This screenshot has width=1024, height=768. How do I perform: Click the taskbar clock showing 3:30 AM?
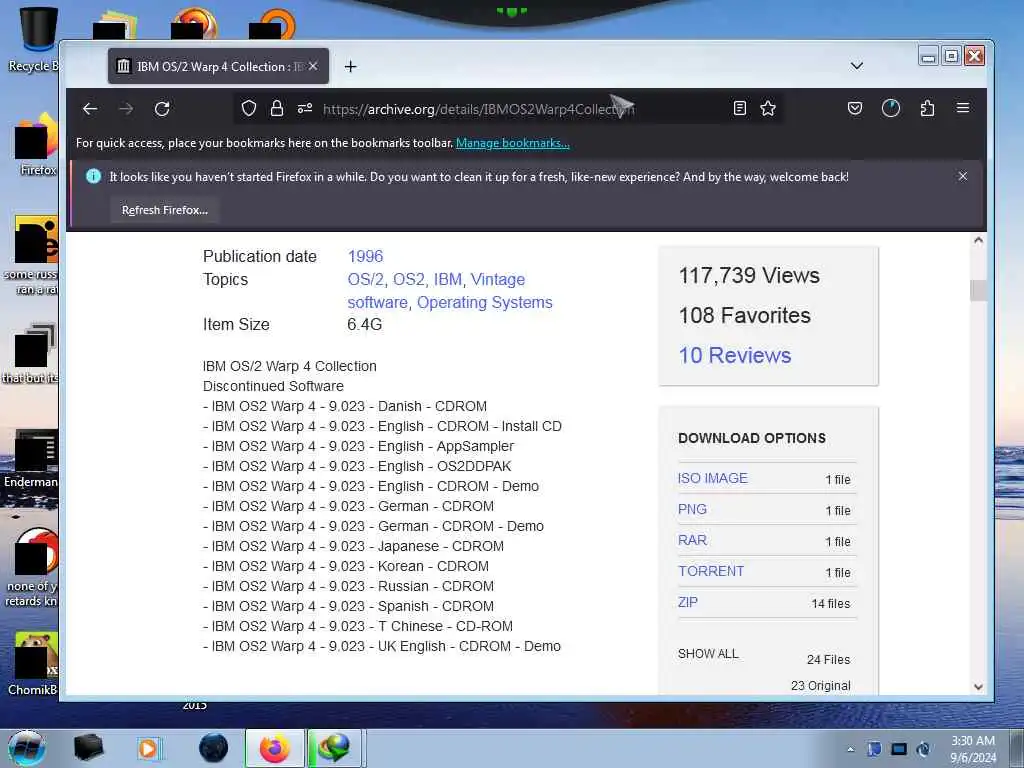tap(973, 749)
